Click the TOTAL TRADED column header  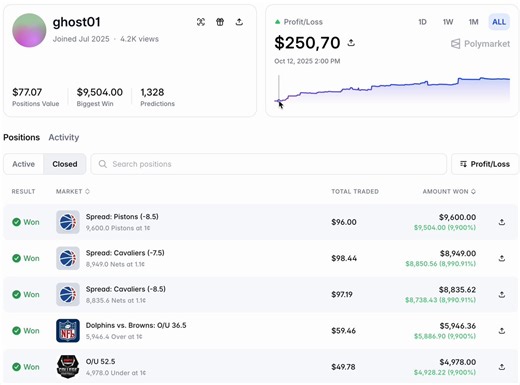click(355, 191)
